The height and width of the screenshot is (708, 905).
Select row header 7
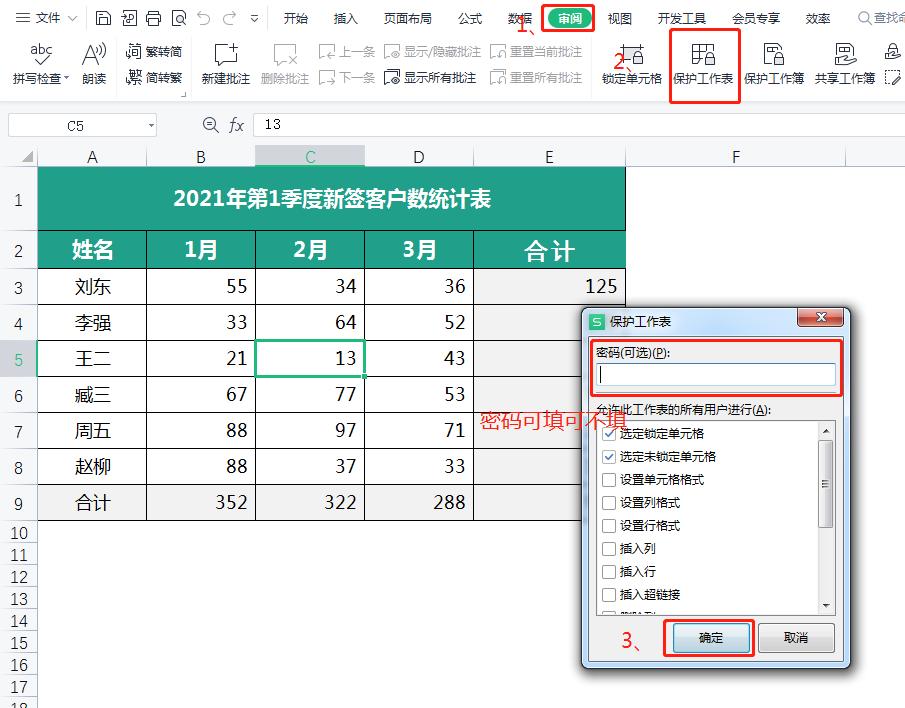coord(18,431)
